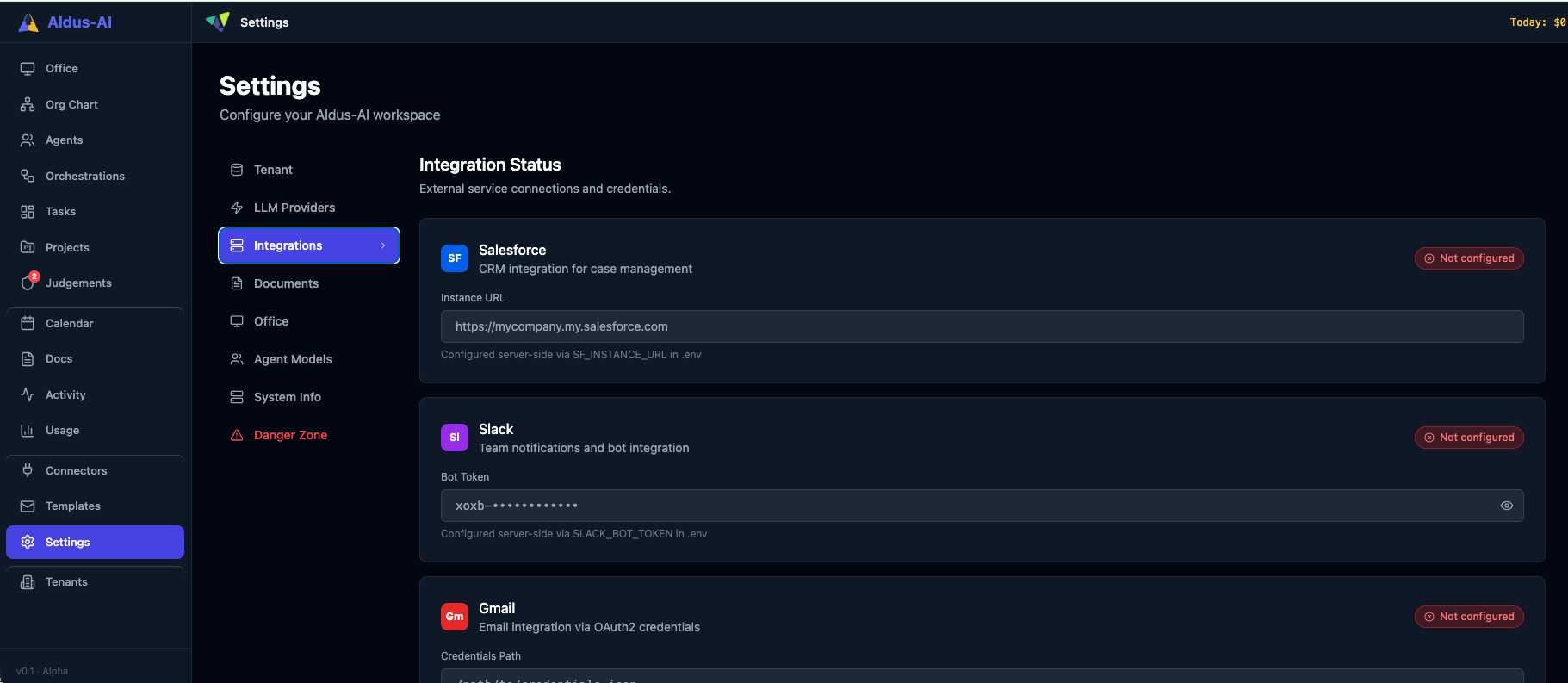Open the Tasks page
The image size is (1568, 683).
(95, 211)
